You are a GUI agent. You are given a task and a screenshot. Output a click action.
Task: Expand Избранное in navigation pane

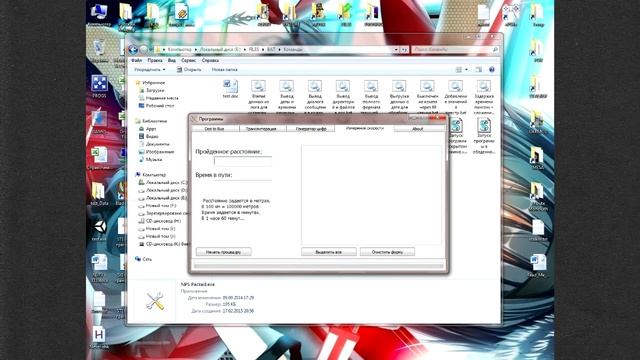click(x=150, y=83)
